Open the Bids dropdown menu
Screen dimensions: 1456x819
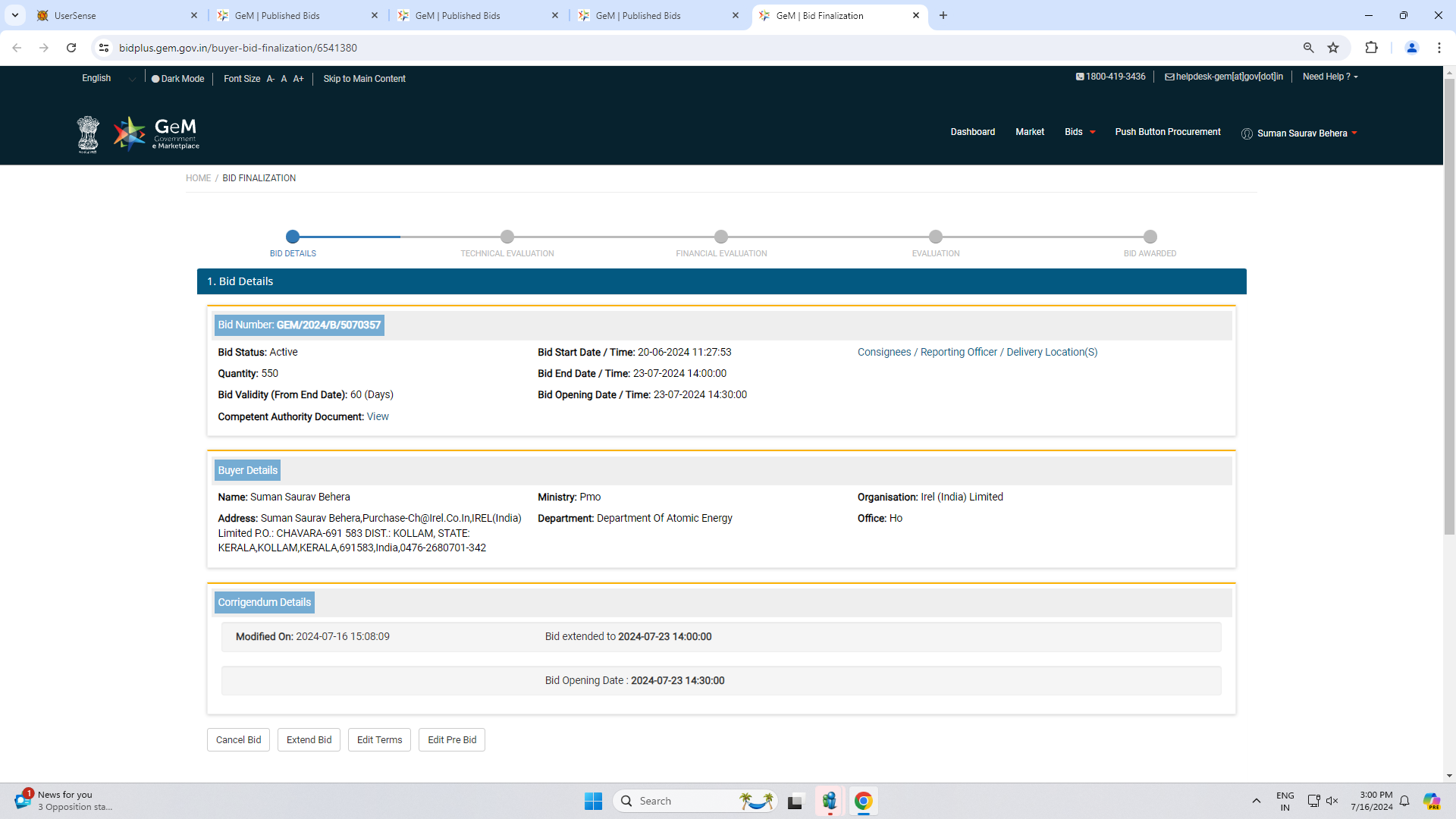1080,132
